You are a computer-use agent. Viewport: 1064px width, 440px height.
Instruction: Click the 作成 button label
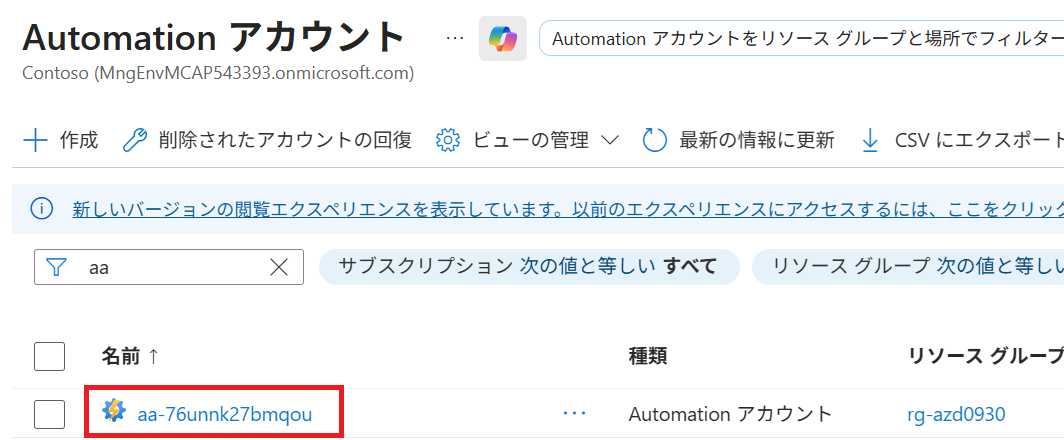[x=79, y=141]
